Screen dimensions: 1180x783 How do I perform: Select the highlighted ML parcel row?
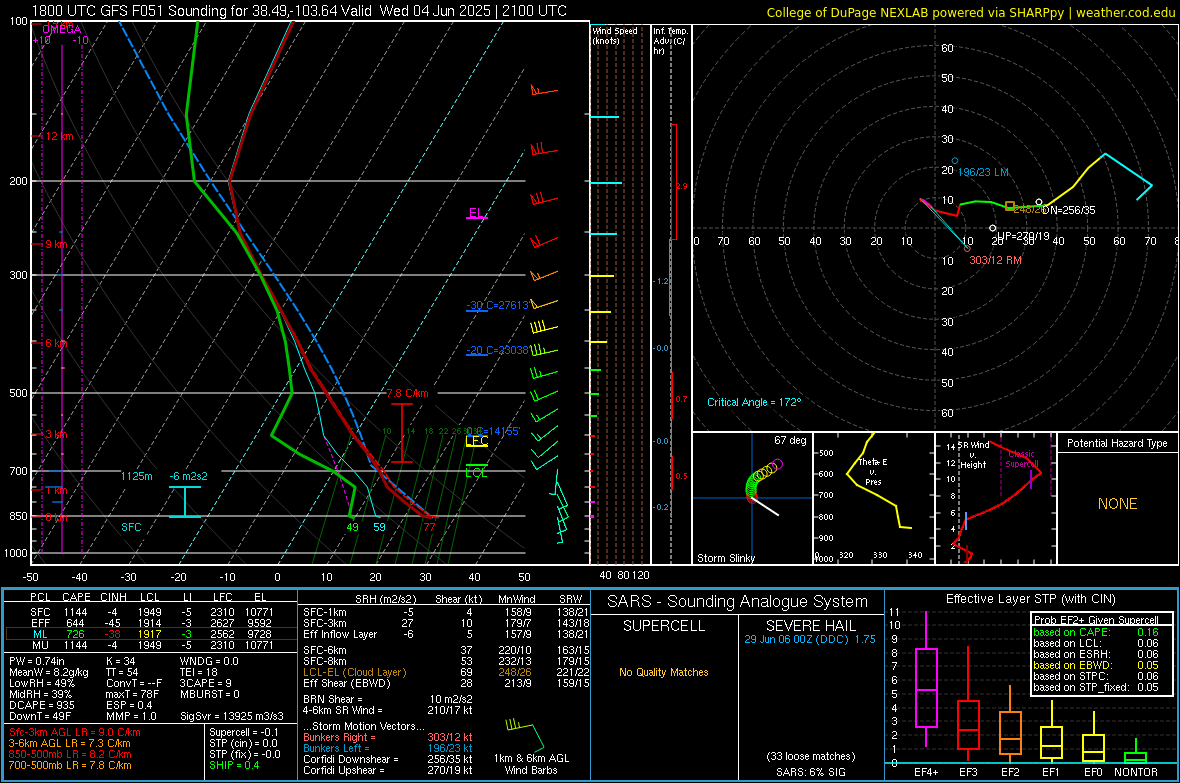click(x=151, y=634)
